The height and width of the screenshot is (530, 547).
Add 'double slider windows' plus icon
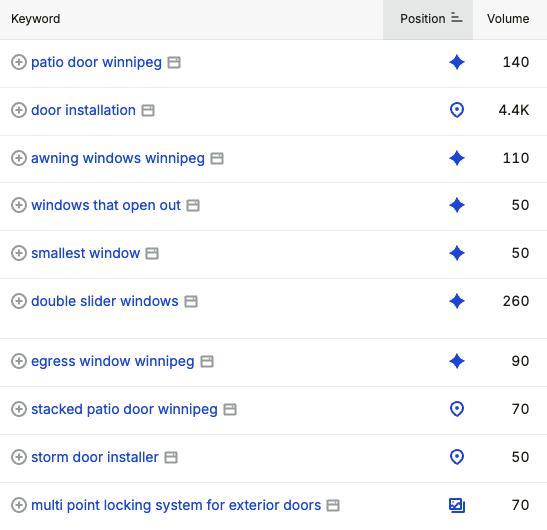coord(19,301)
